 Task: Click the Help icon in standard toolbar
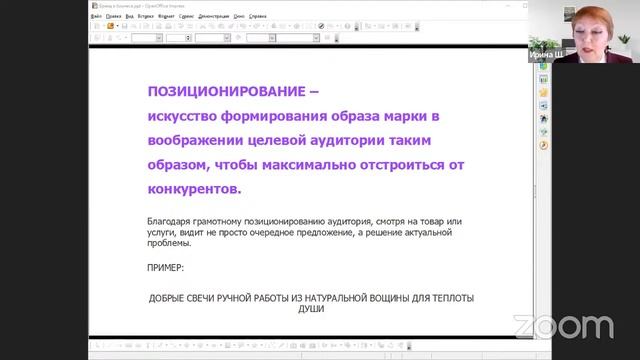[x=347, y=26]
